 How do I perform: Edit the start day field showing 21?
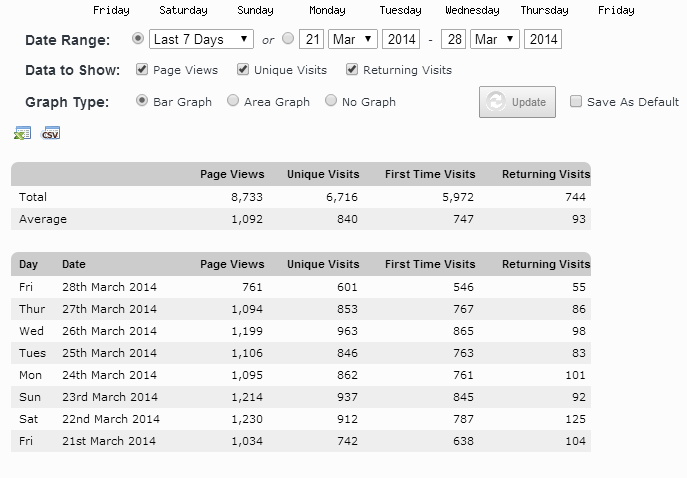312,39
